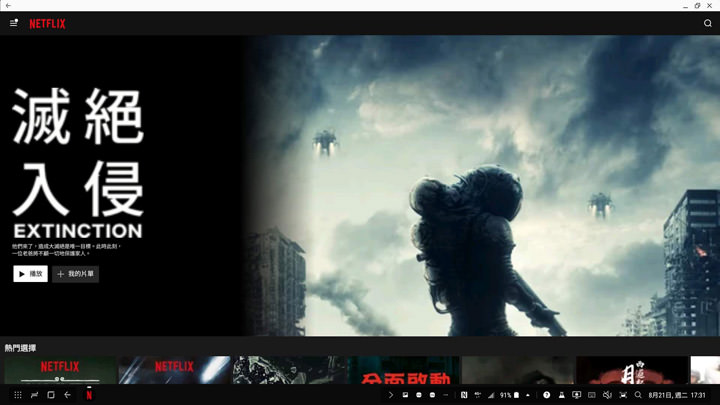Screen dimensions: 720x405
Task: Open the Netflix hamburger menu
Action: 14,23
